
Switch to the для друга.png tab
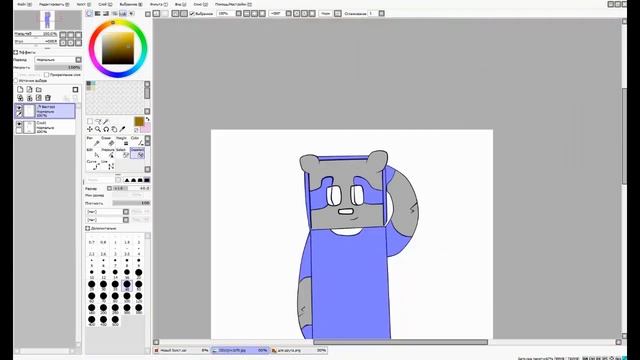(x=299, y=350)
